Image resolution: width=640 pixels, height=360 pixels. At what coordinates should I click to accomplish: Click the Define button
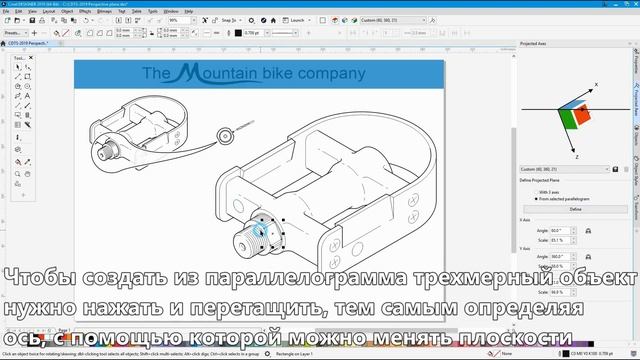point(575,209)
